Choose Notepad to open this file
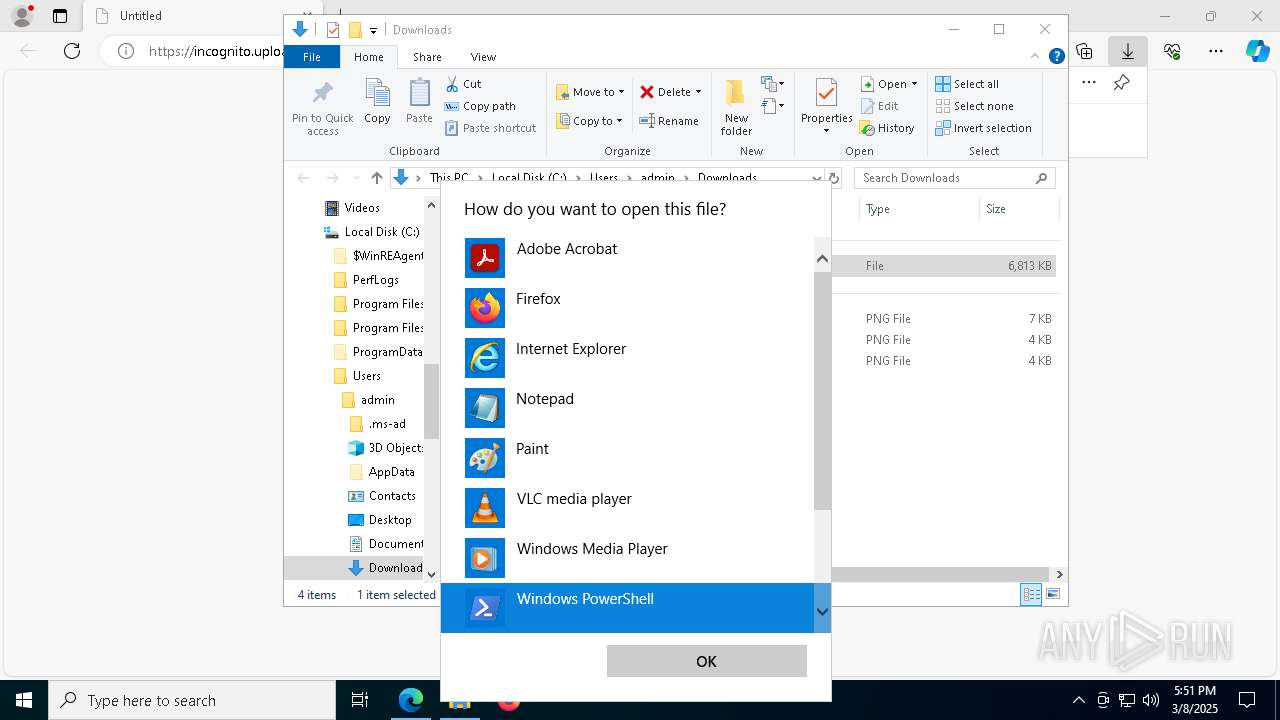This screenshot has height=720, width=1280. (627, 408)
